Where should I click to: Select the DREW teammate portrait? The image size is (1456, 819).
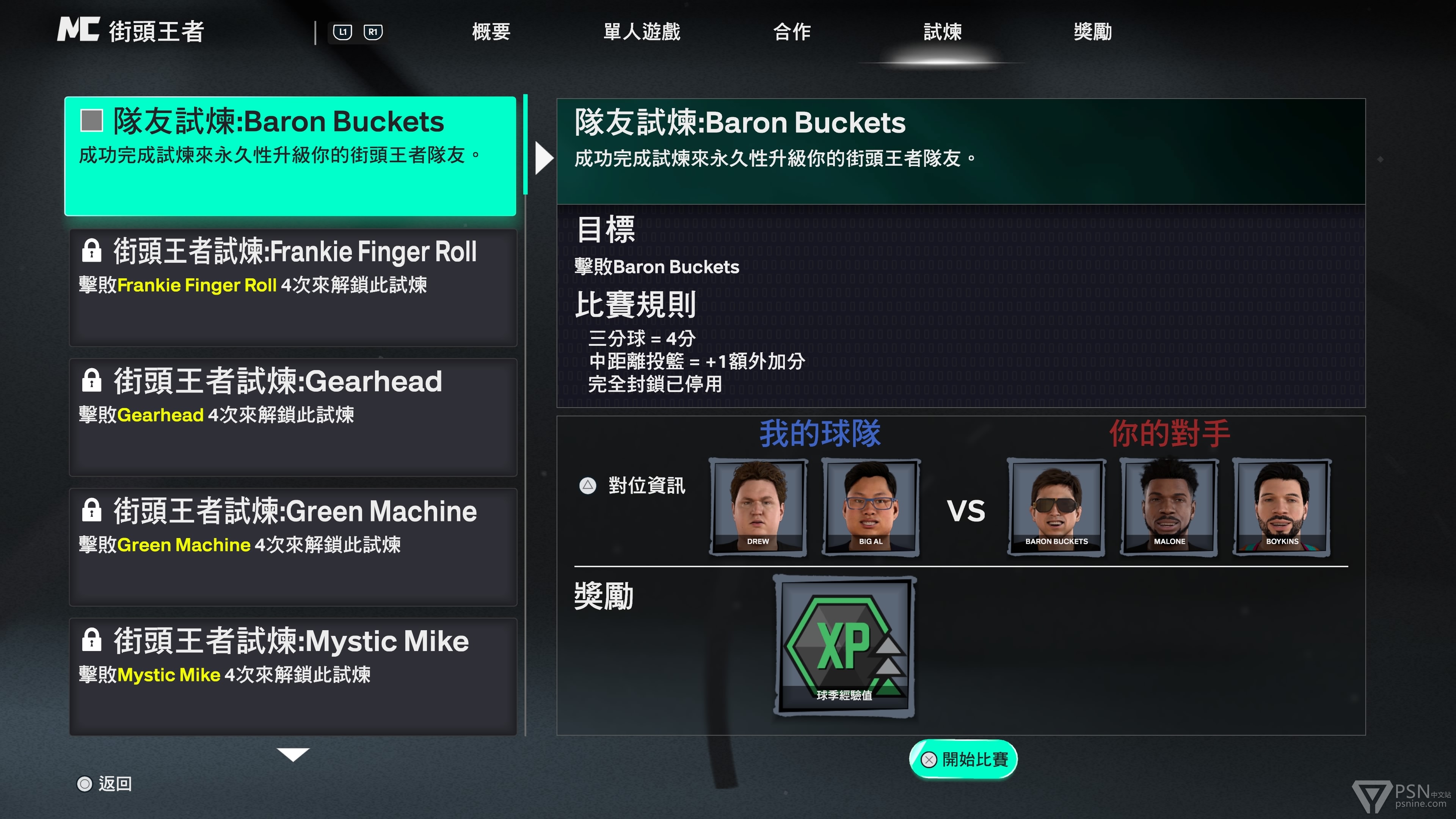(x=758, y=508)
